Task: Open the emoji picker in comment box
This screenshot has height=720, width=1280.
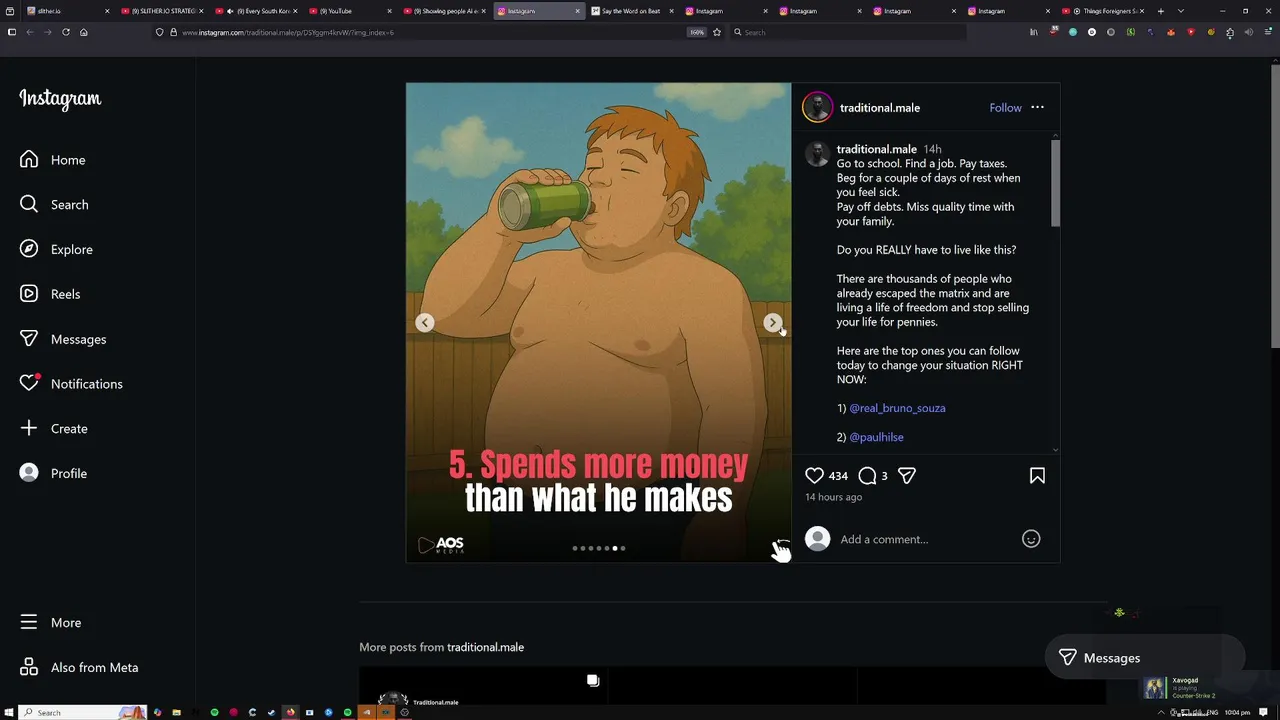Action: point(1031,539)
